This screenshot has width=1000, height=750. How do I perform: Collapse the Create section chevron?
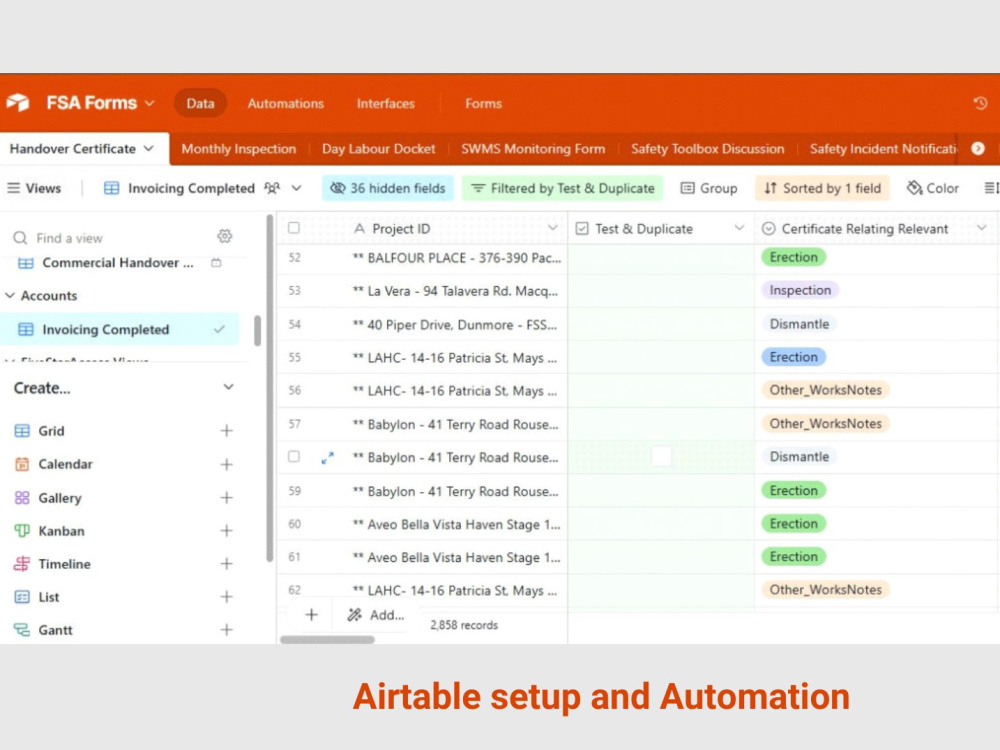pyautogui.click(x=228, y=387)
